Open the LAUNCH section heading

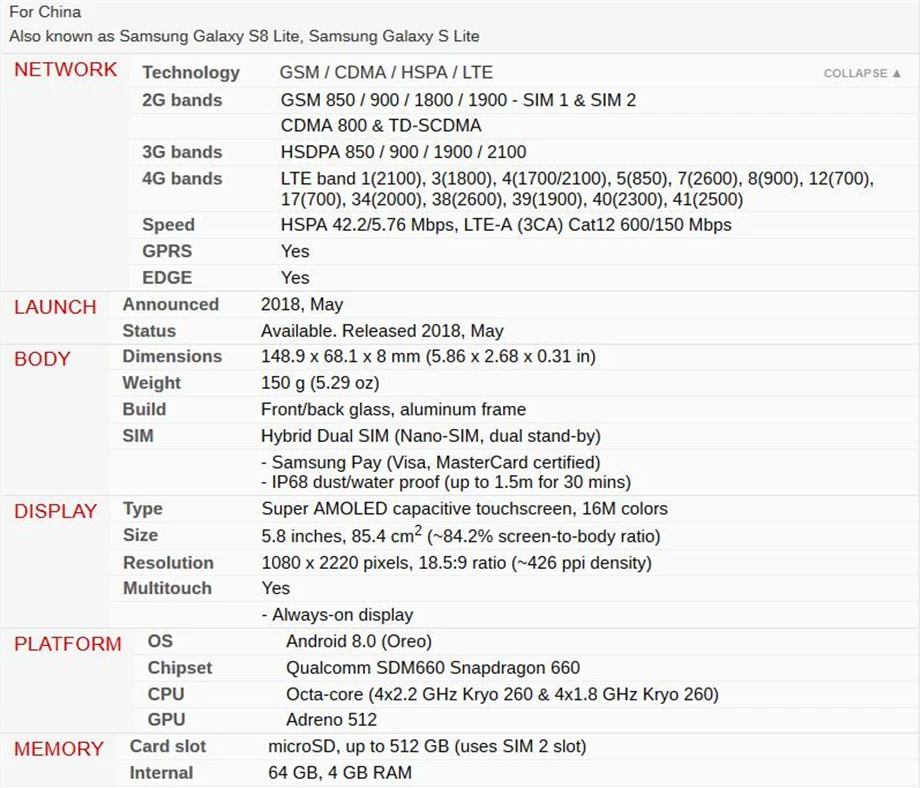coord(55,307)
